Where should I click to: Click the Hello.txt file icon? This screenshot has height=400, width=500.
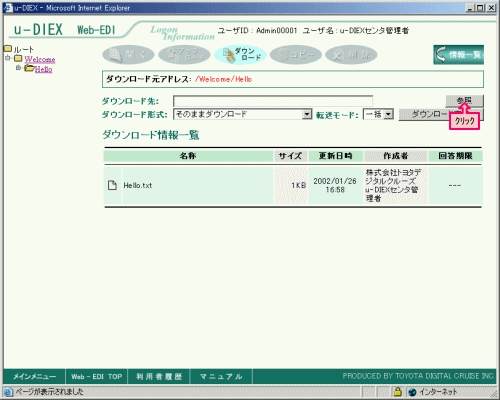tap(112, 185)
